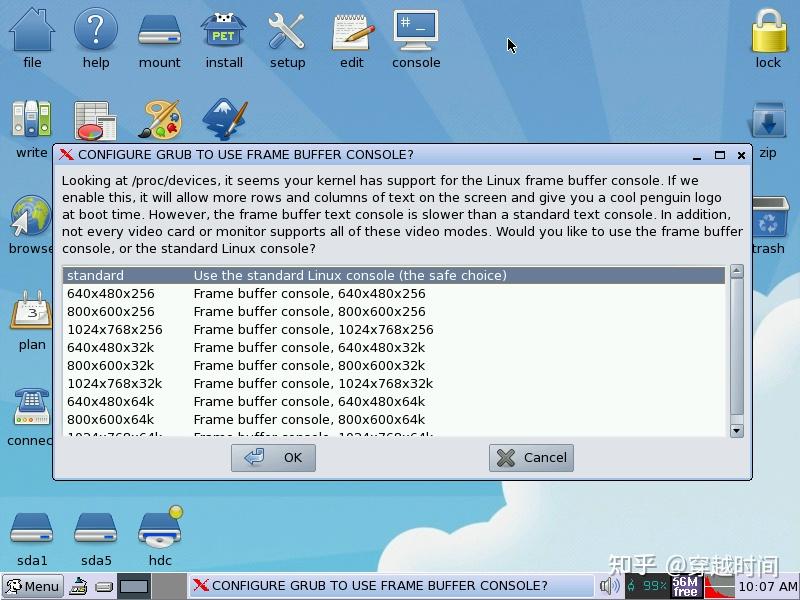Launch the setup wrench utility

click(x=287, y=35)
